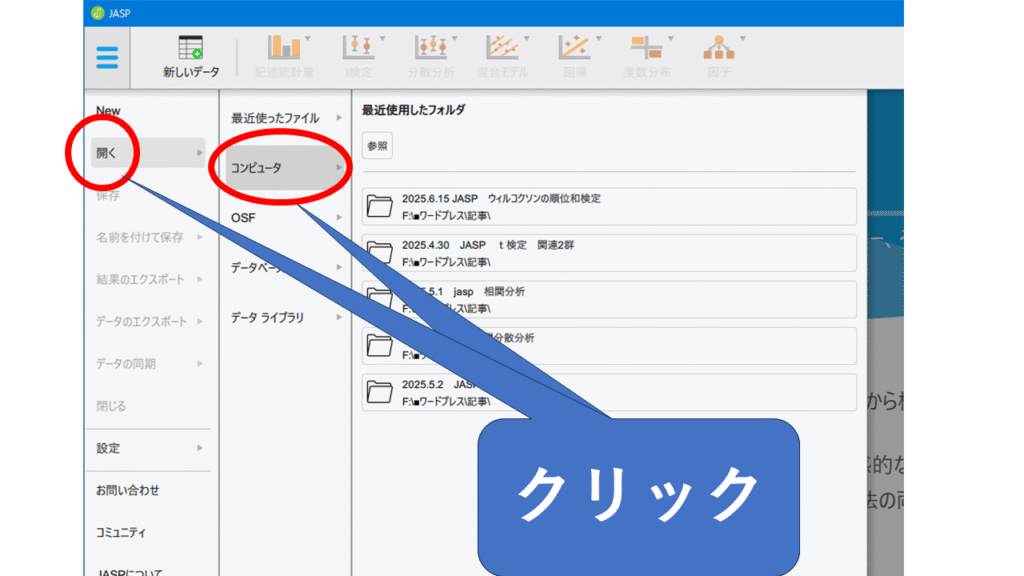Choose コンピュータ submenu entry
The image size is (1024, 576).
285,168
